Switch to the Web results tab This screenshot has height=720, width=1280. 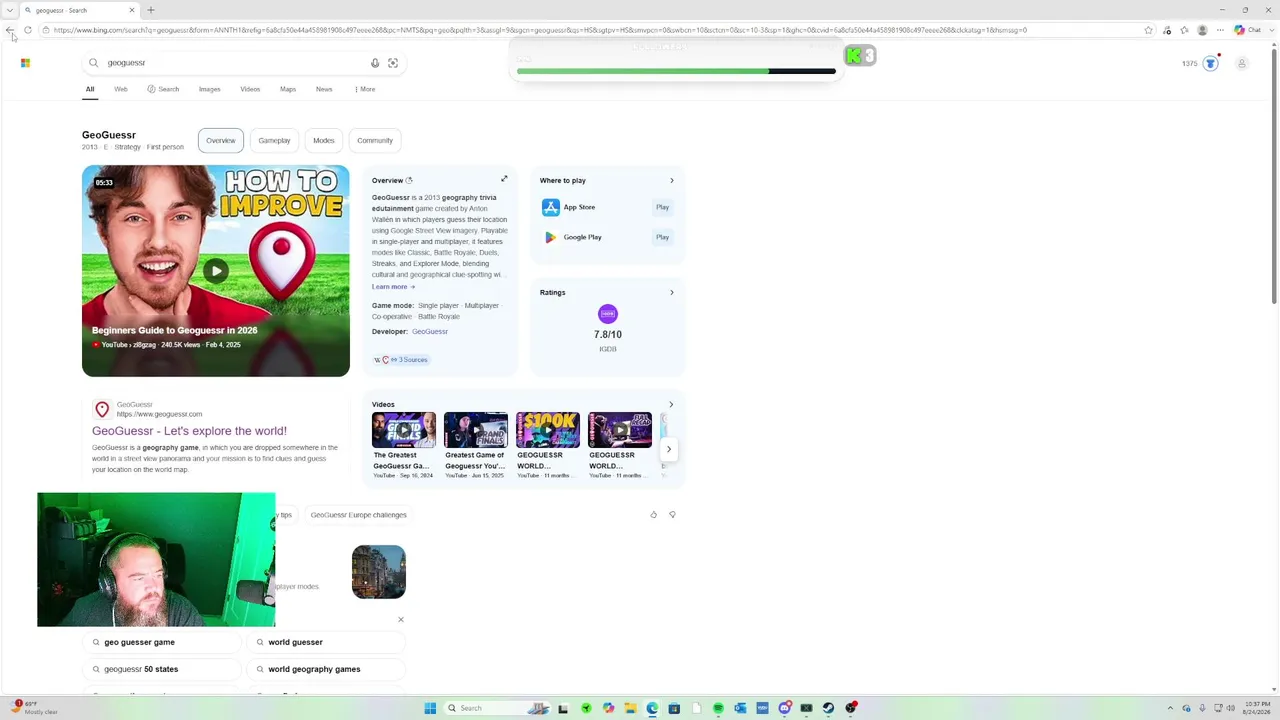121,89
